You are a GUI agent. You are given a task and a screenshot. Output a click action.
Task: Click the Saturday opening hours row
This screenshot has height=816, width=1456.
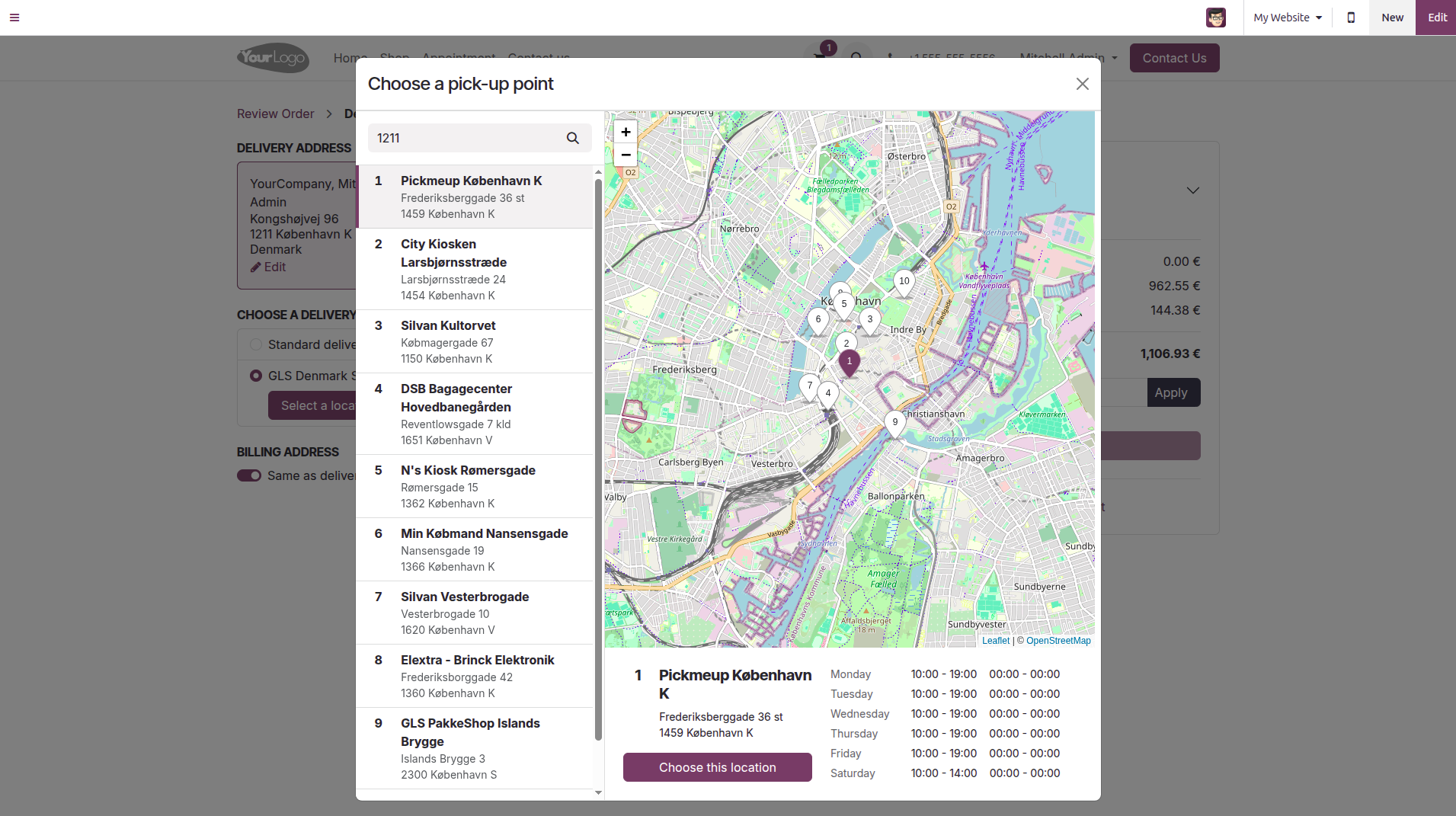(946, 773)
